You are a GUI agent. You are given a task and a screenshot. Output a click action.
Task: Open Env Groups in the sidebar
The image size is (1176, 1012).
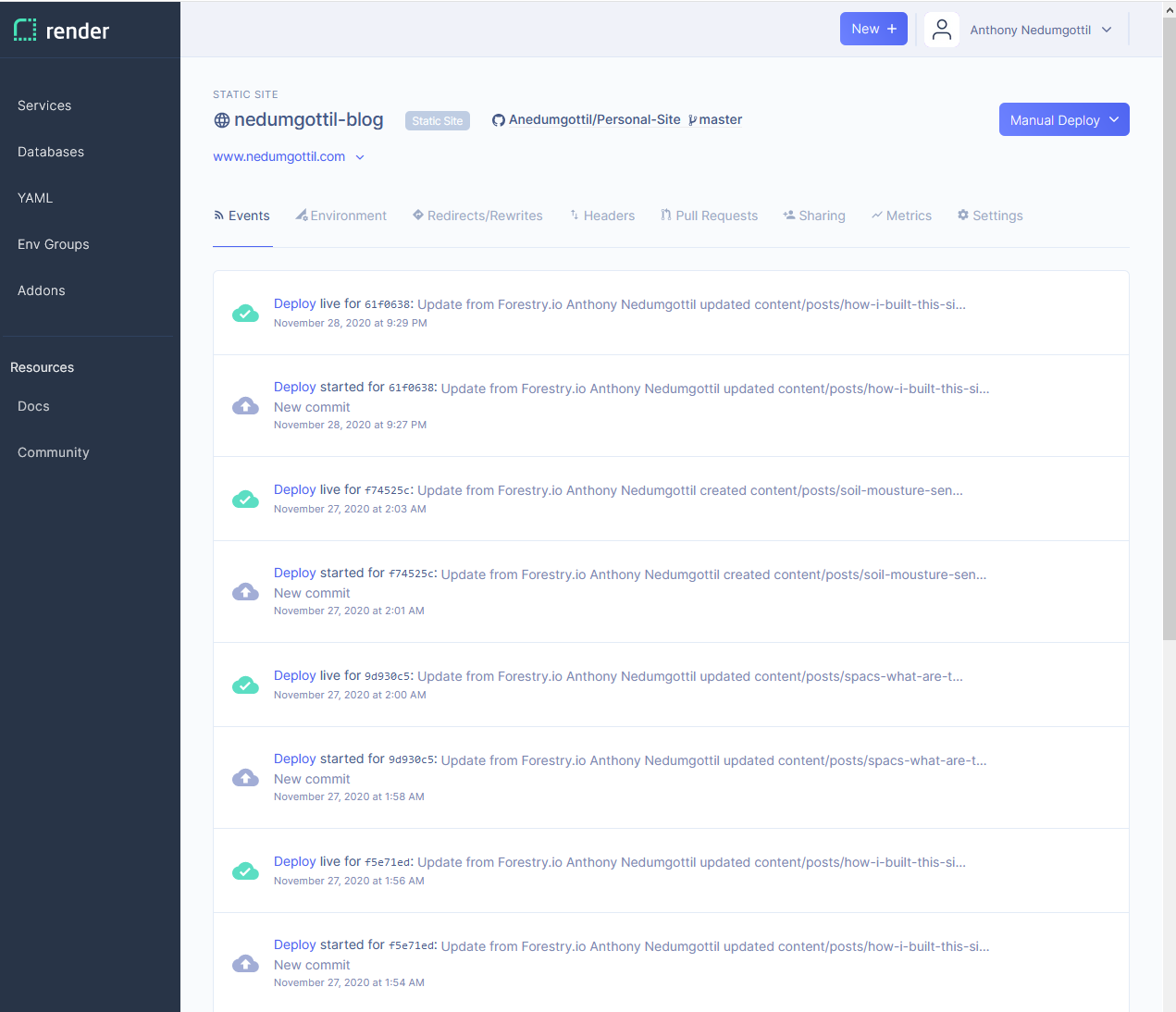tap(54, 244)
